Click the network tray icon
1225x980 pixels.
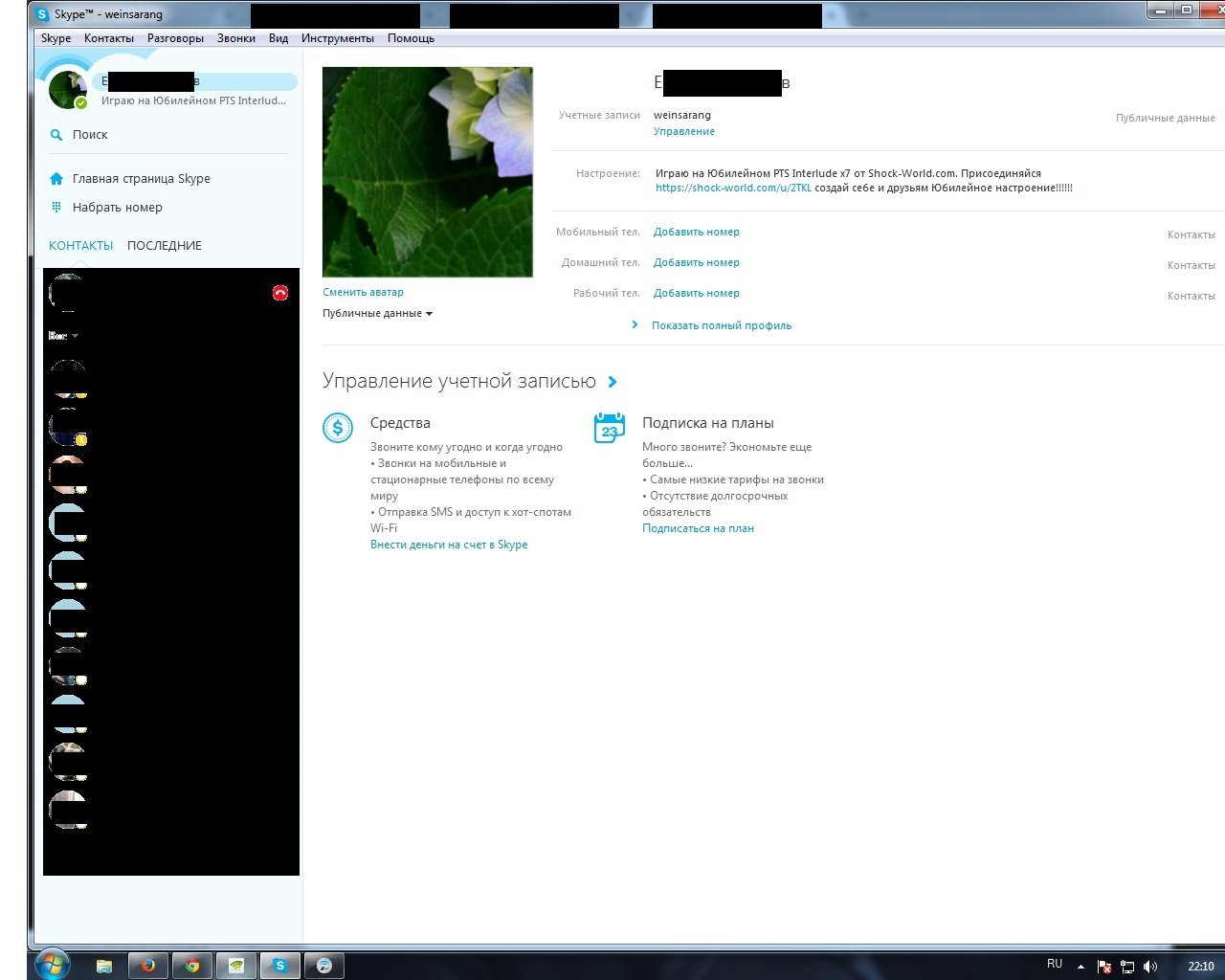(x=1127, y=967)
